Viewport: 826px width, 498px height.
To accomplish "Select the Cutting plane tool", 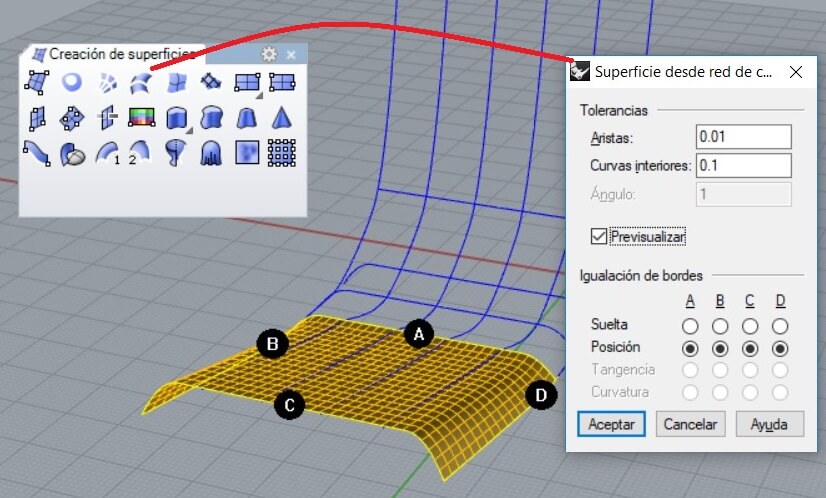I will pos(107,118).
